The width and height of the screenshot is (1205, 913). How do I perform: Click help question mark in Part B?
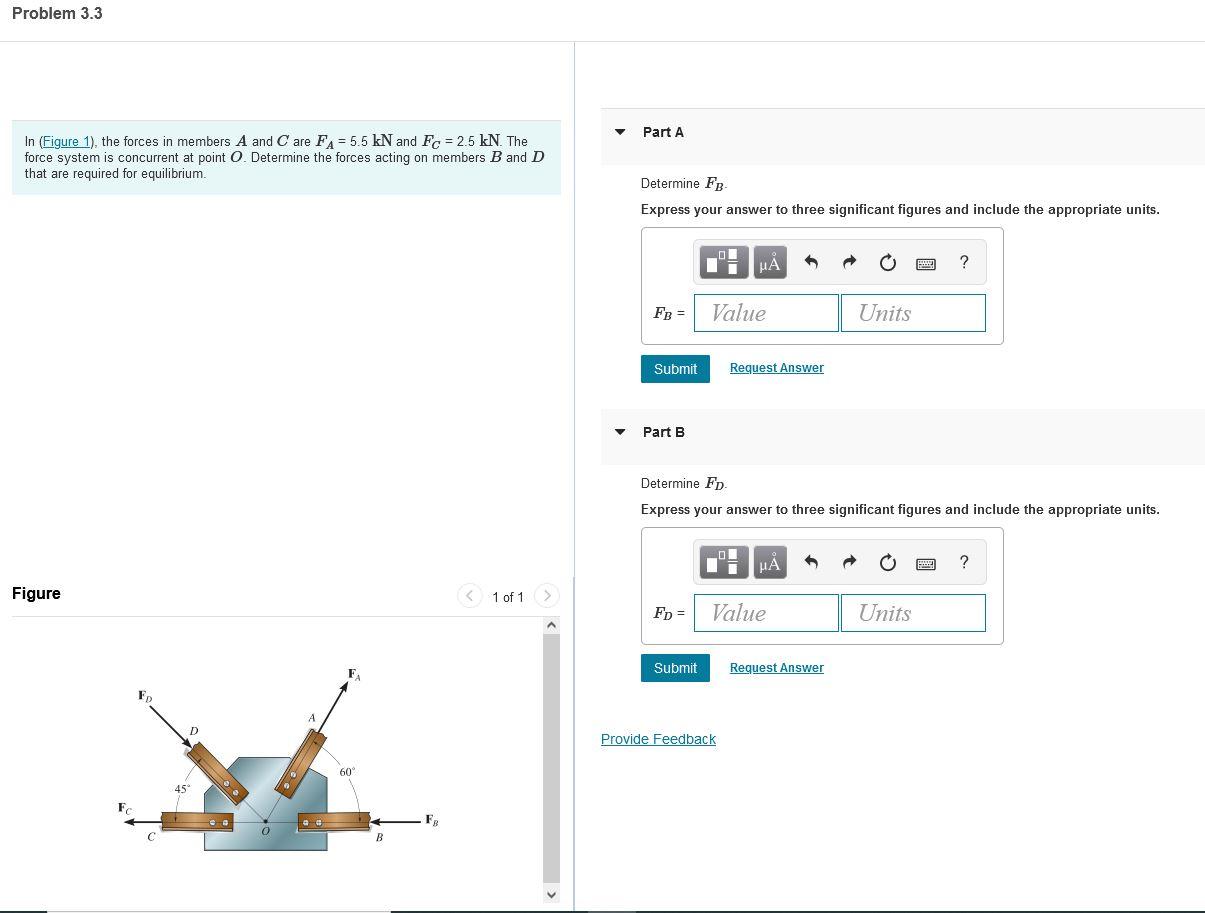click(x=964, y=562)
